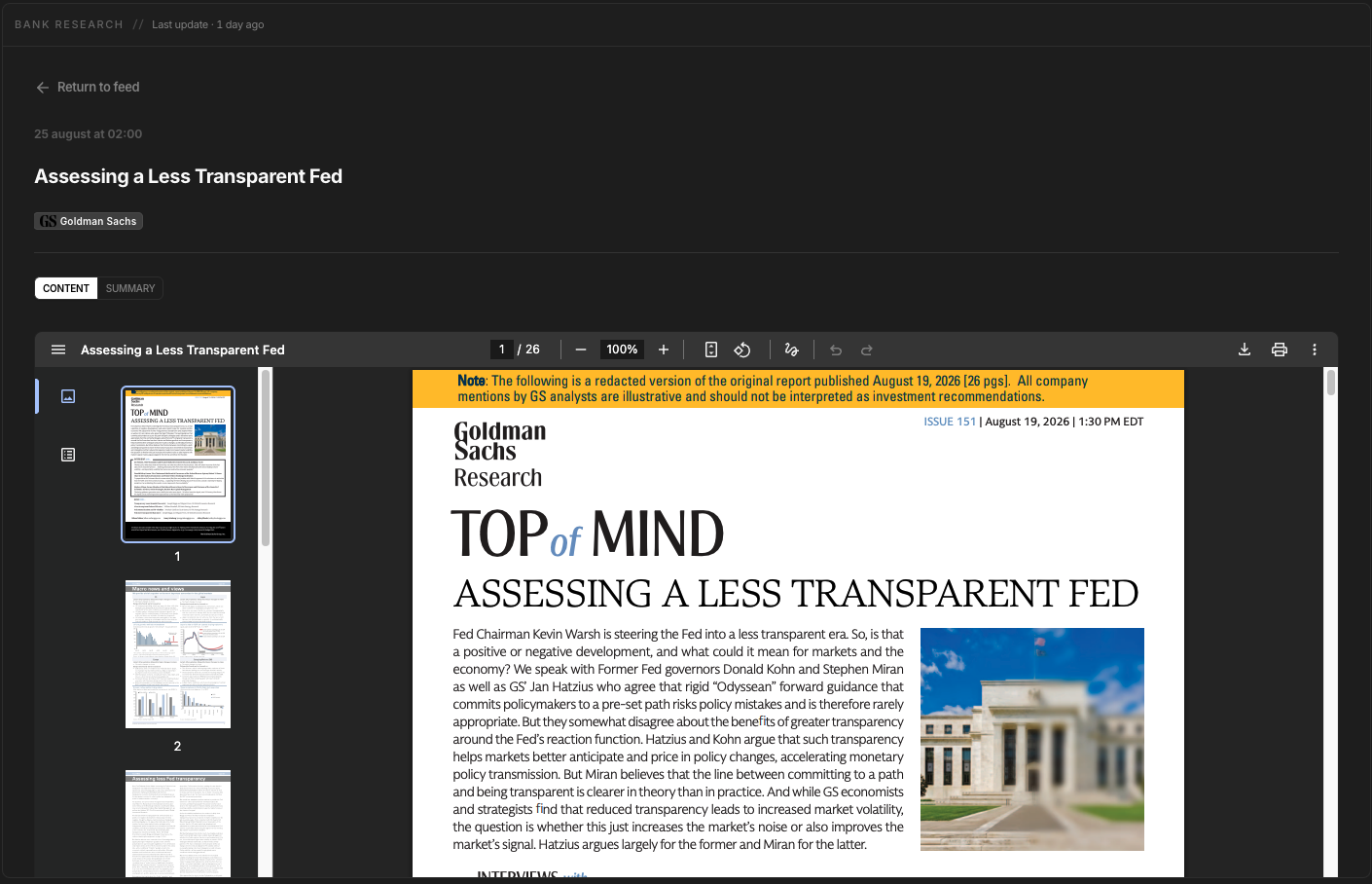The width and height of the screenshot is (1372, 884).
Task: Click the 'Last update · 1 day ago' text
Action: coord(208,24)
